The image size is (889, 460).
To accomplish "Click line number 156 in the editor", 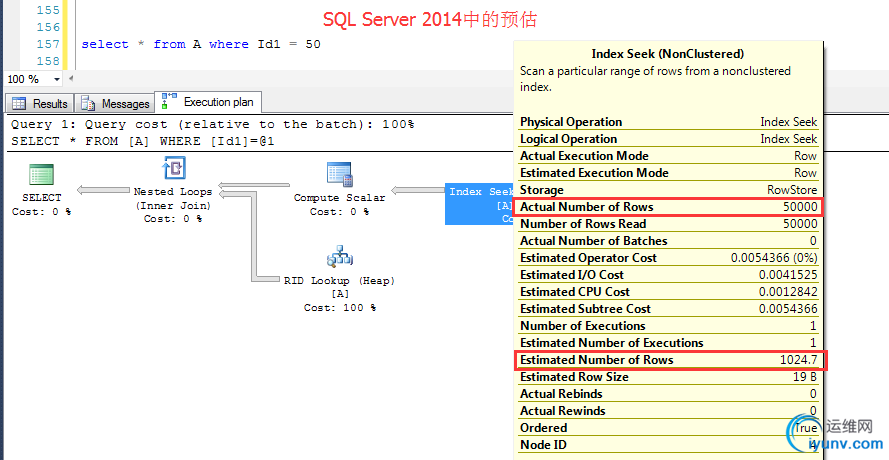I will click(x=48, y=27).
